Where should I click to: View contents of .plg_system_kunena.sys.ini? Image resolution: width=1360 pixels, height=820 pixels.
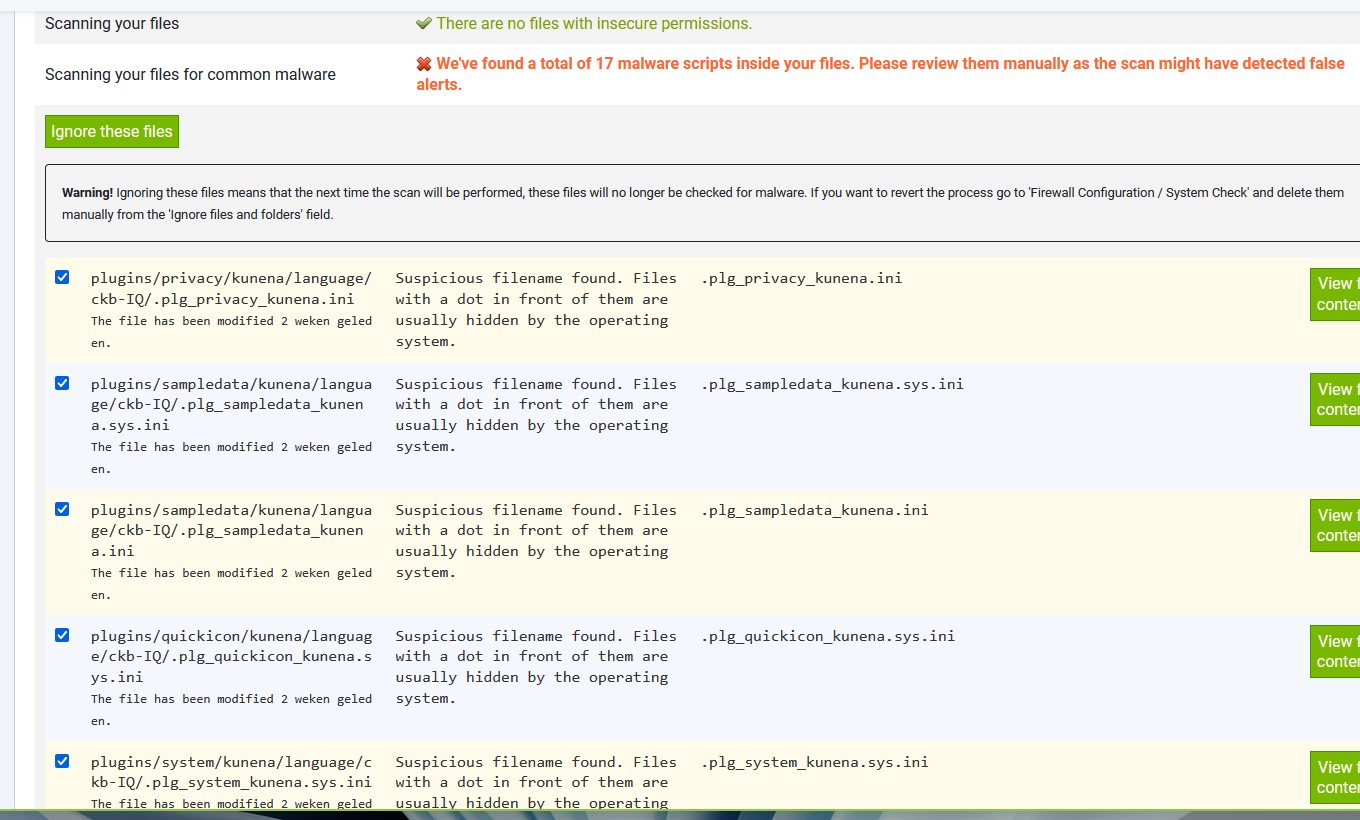(x=1335, y=777)
